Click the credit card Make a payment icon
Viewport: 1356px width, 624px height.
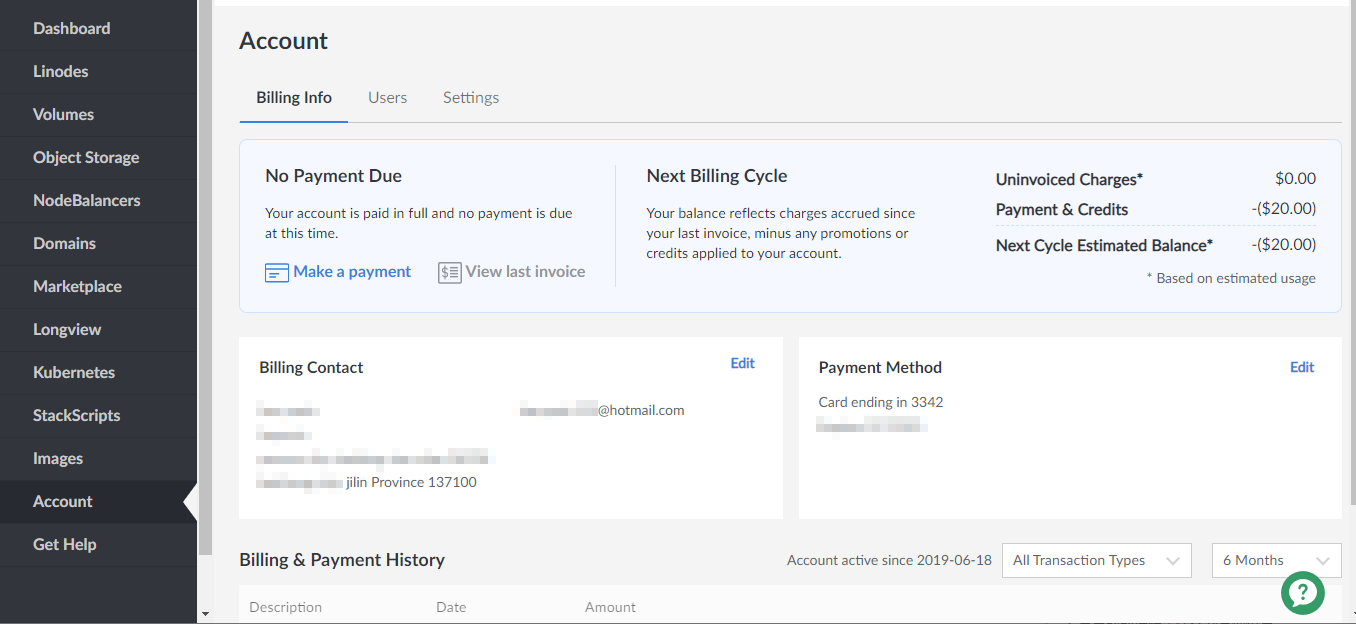276,272
